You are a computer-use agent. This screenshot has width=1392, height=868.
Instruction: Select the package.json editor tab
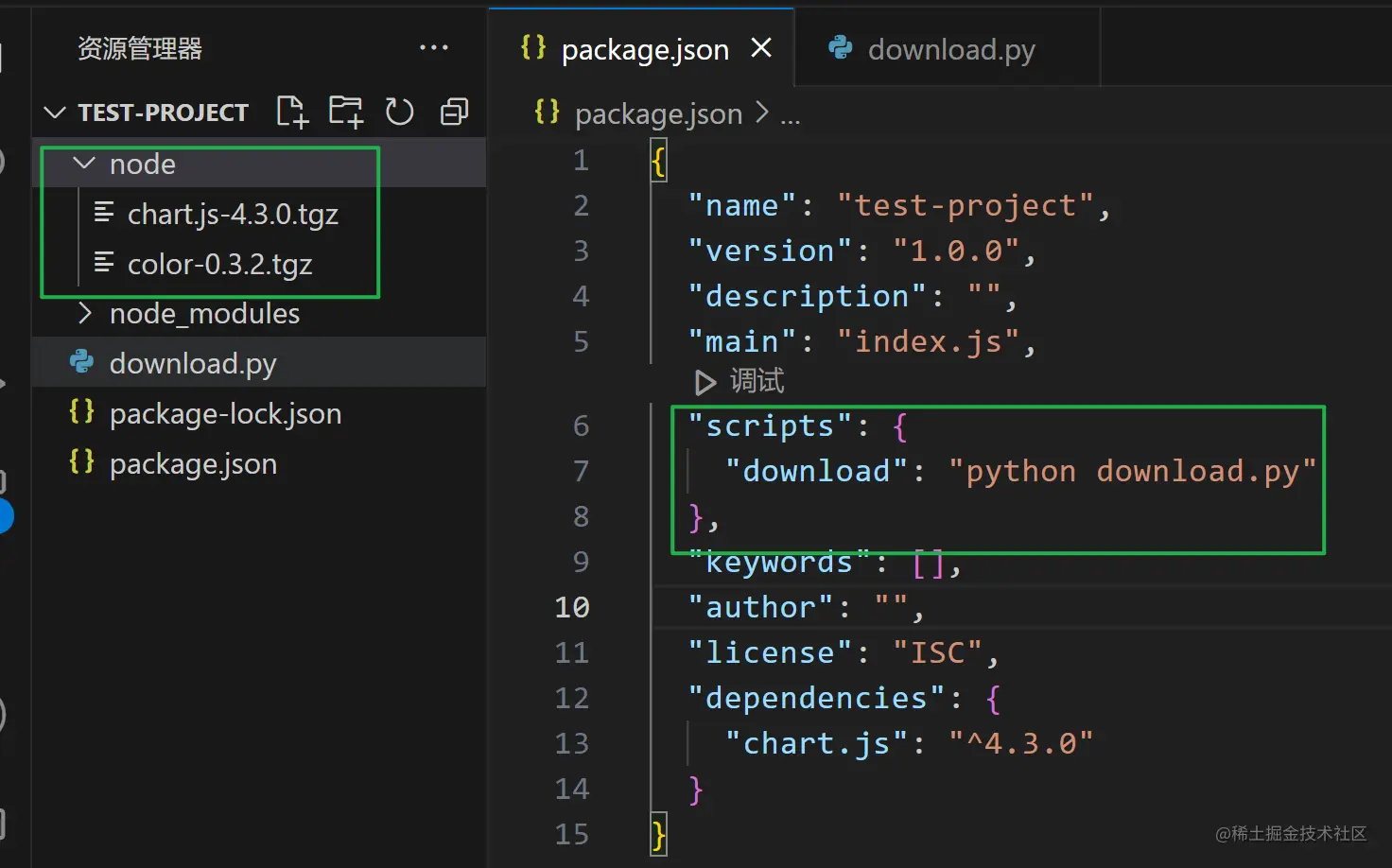tap(645, 48)
